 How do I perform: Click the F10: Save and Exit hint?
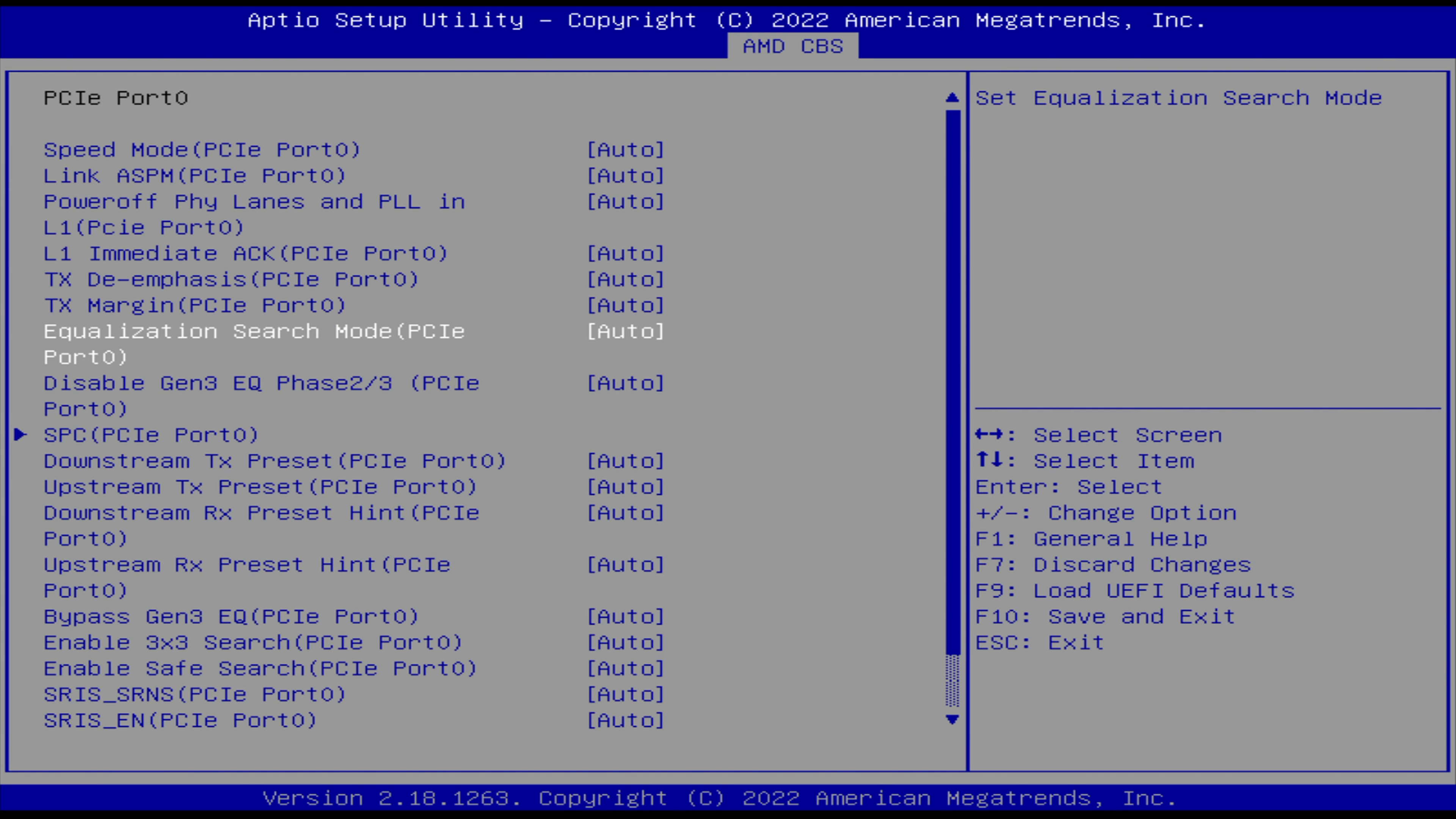[x=1106, y=617]
